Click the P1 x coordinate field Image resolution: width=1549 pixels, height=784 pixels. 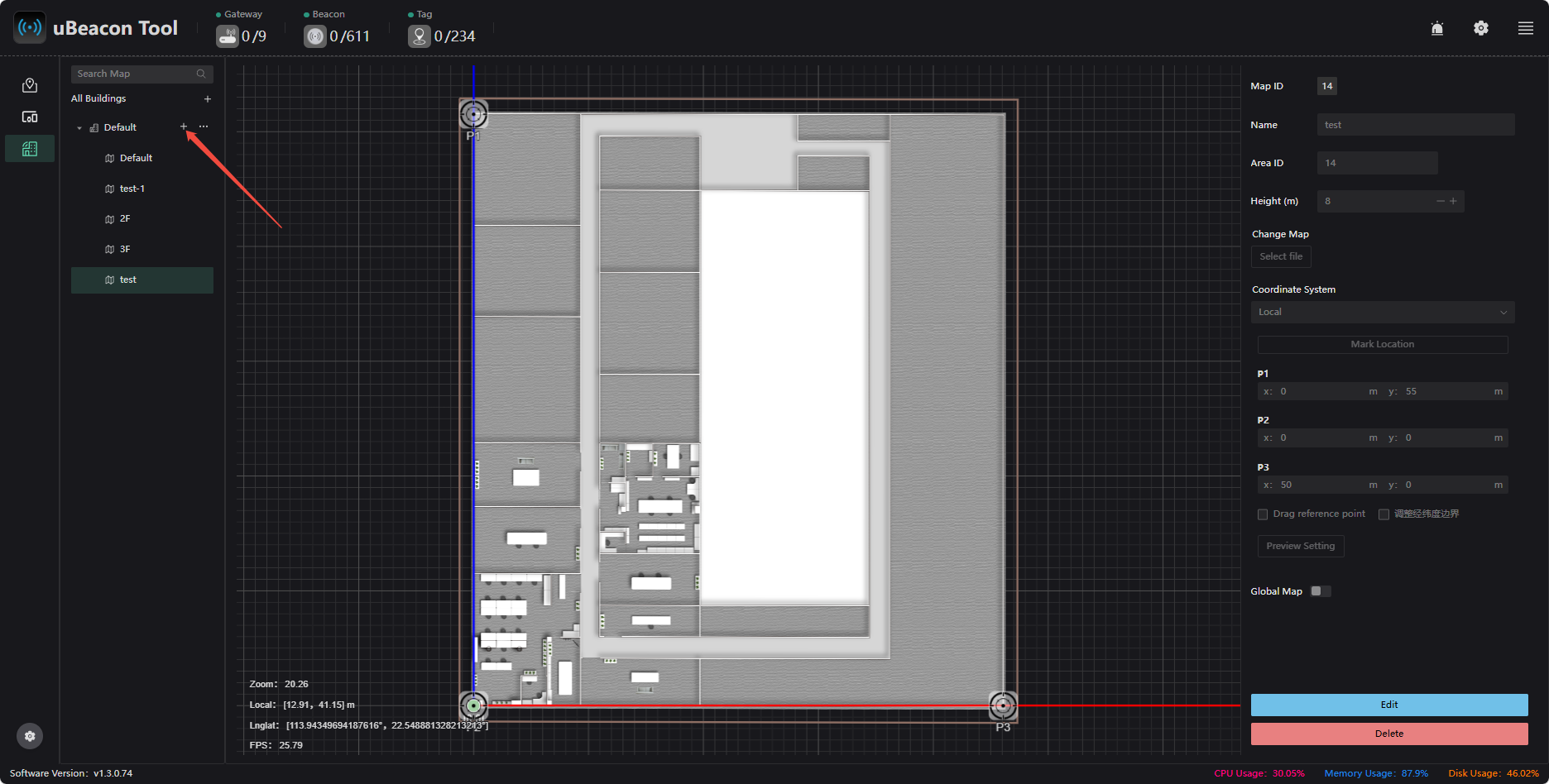1321,391
